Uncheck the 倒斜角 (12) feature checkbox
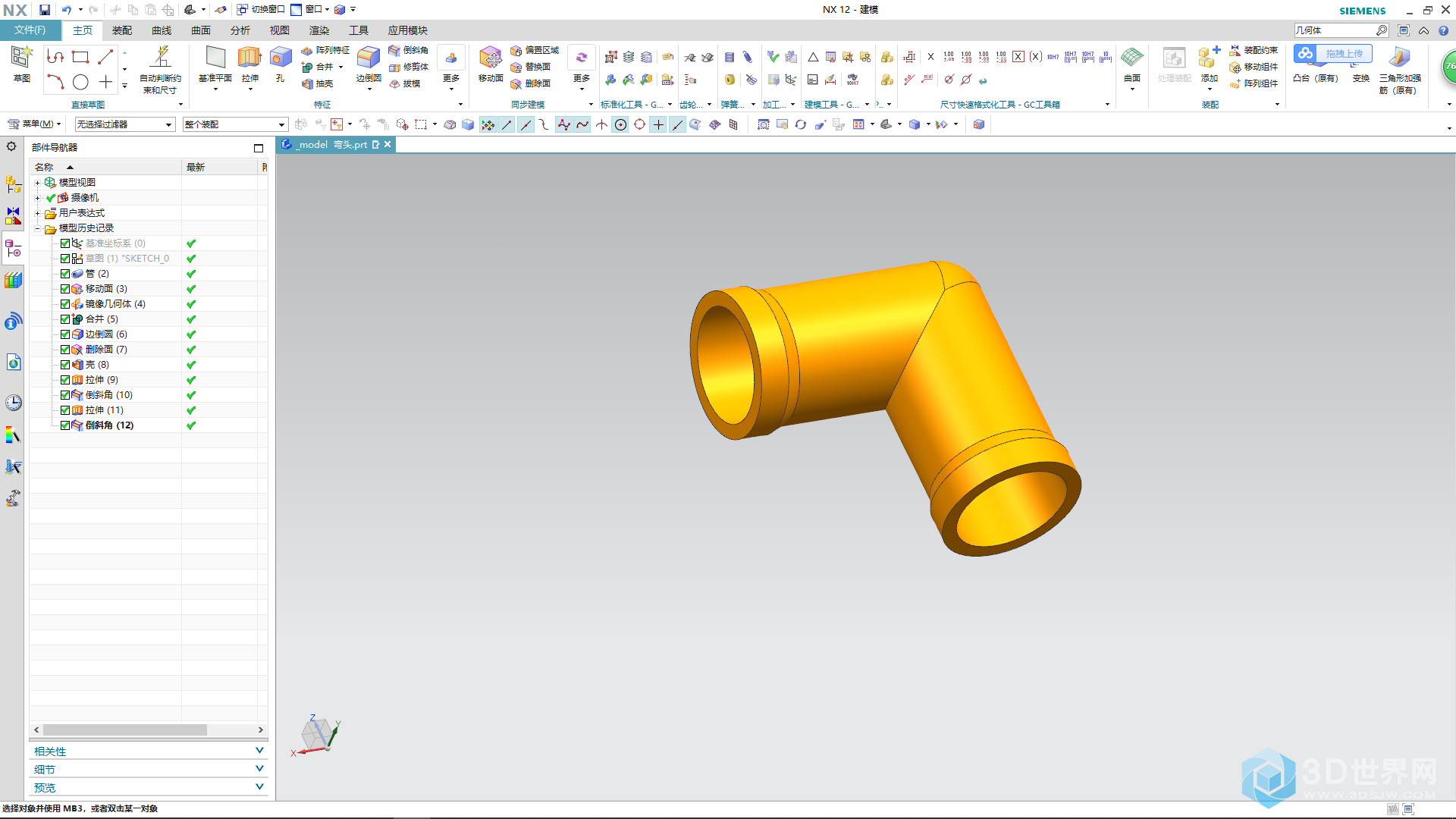Image resolution: width=1456 pixels, height=819 pixels. pos(65,425)
